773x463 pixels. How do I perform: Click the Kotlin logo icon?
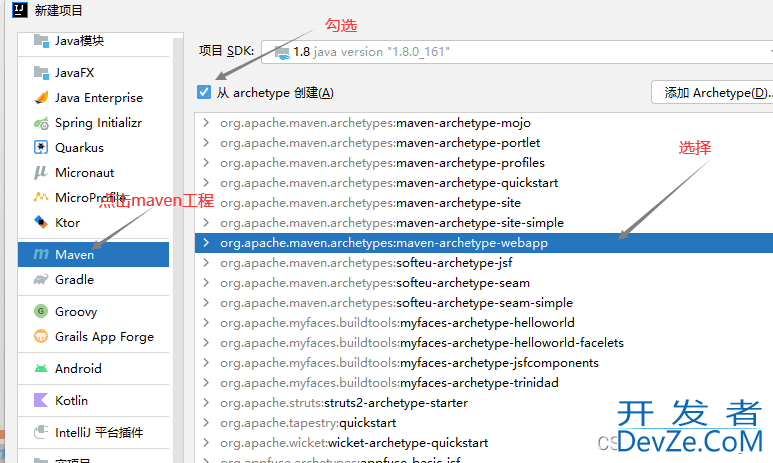pos(41,400)
